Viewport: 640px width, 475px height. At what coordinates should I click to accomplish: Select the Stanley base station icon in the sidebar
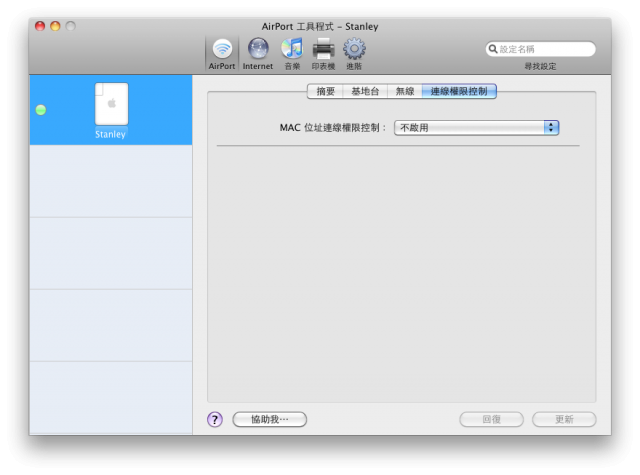pos(111,104)
